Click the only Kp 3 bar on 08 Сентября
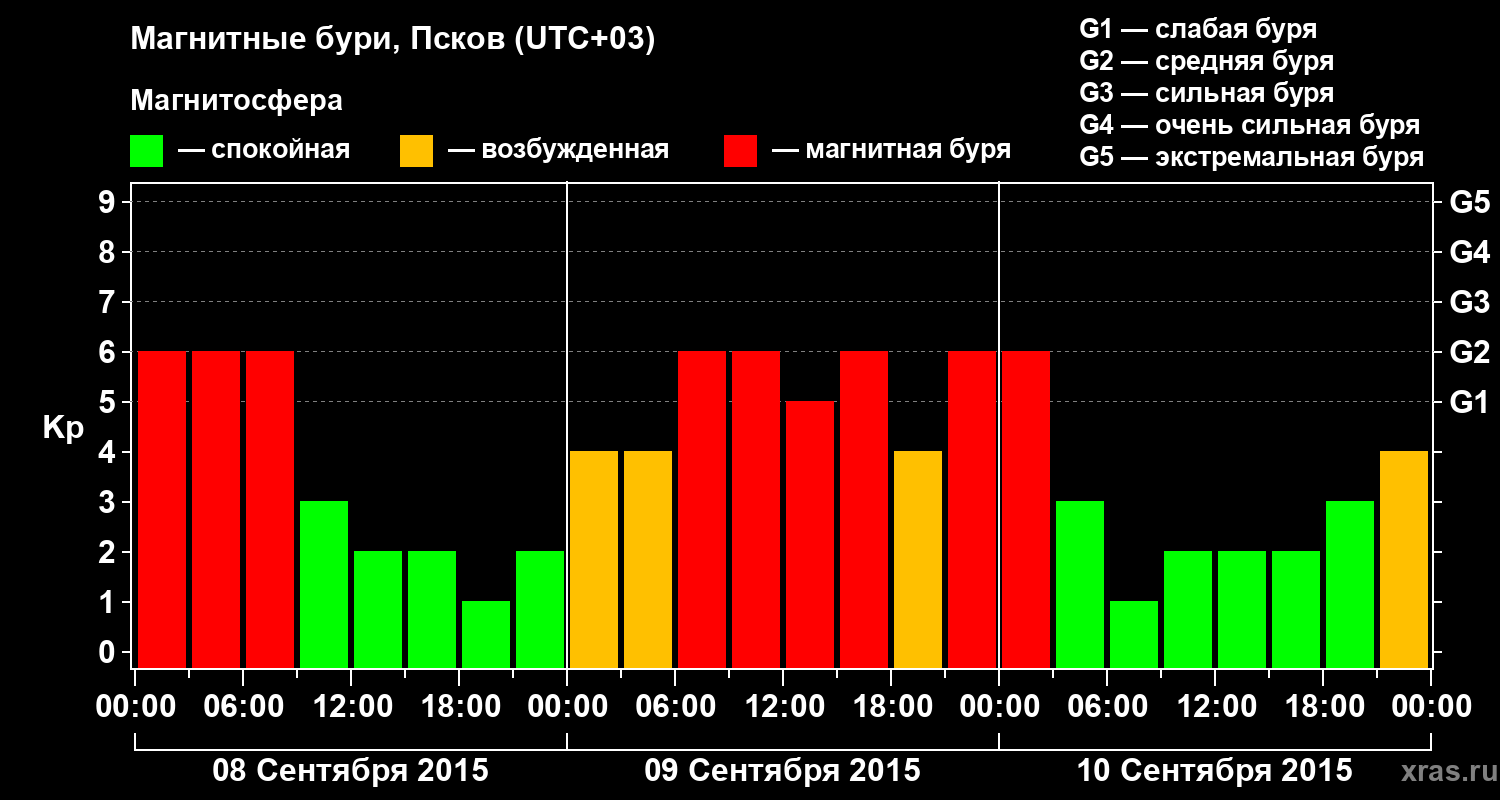The image size is (1500, 800). click(324, 584)
